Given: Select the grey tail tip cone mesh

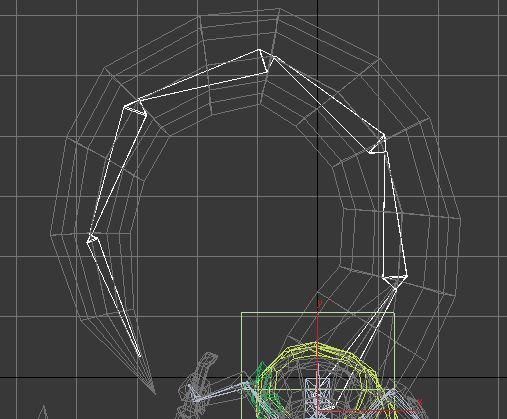Looking at the screenshot, I should coord(147,377).
